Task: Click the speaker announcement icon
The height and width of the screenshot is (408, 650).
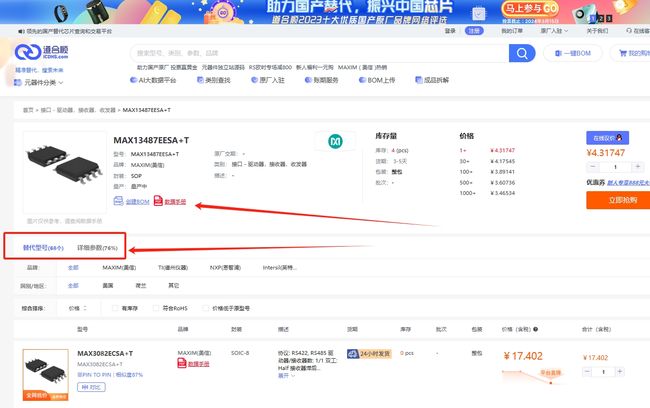Action: click(x=21, y=31)
